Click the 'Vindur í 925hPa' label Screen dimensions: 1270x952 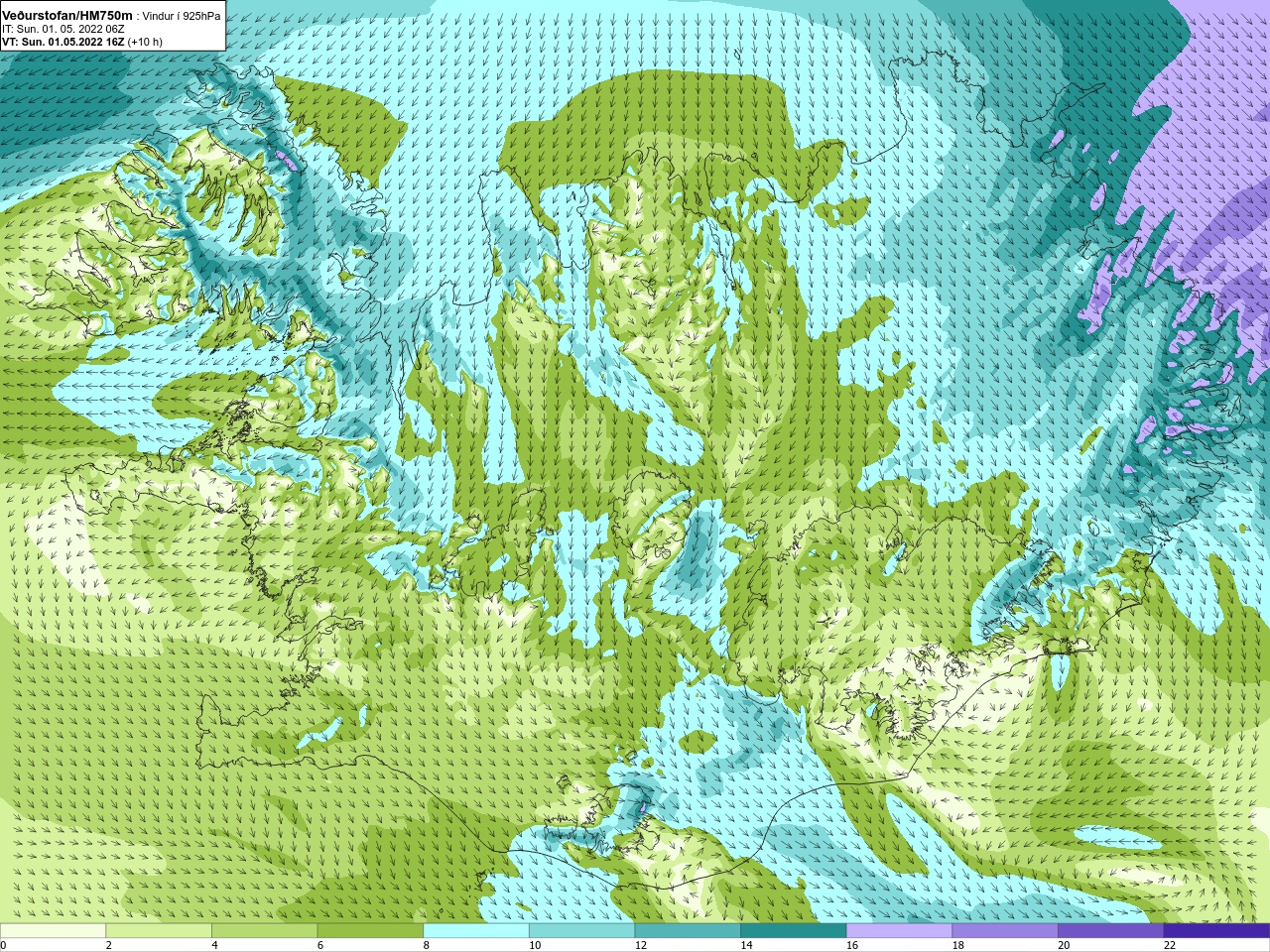pyautogui.click(x=182, y=17)
